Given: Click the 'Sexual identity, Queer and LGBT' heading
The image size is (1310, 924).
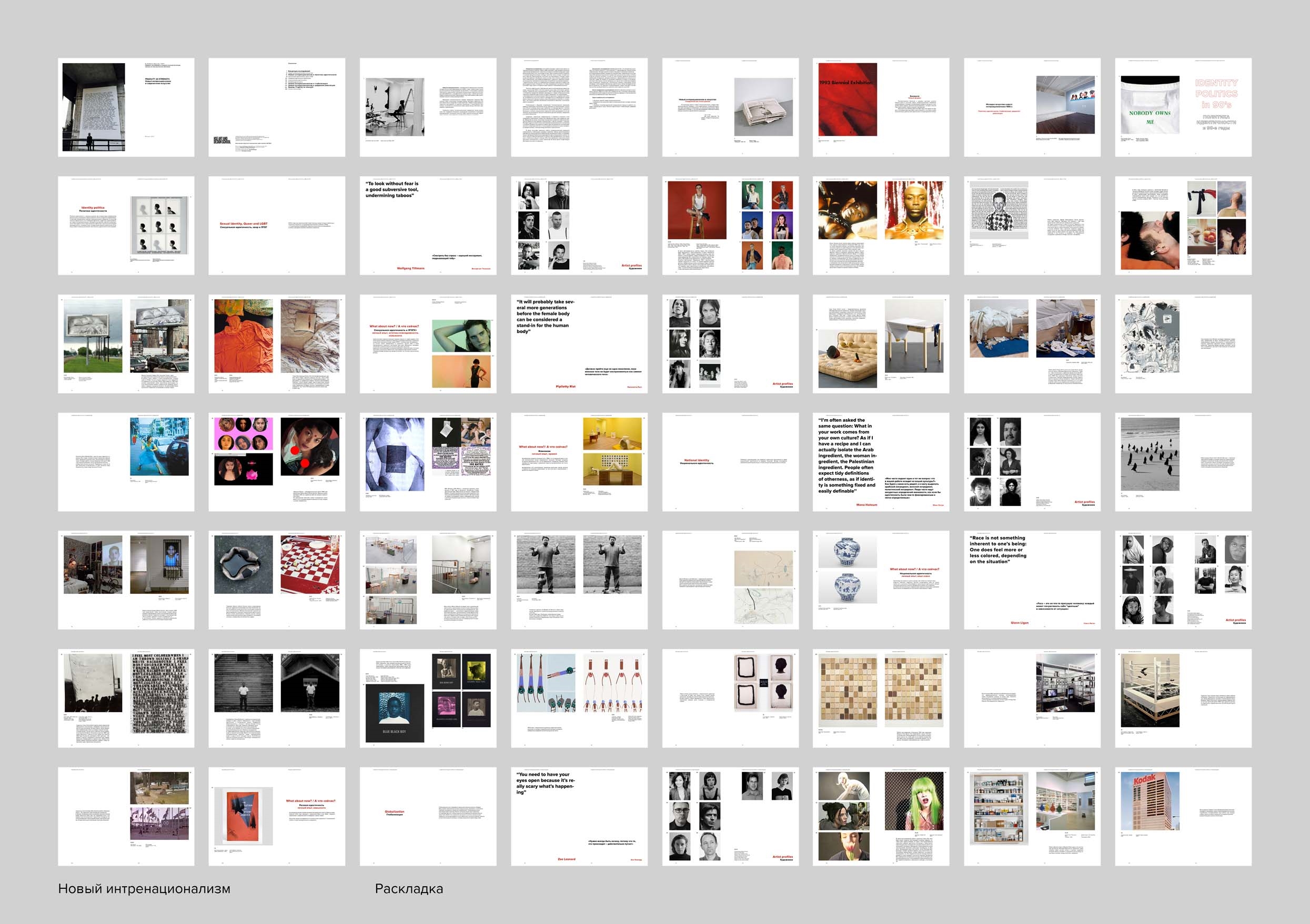Looking at the screenshot, I should point(244,224).
